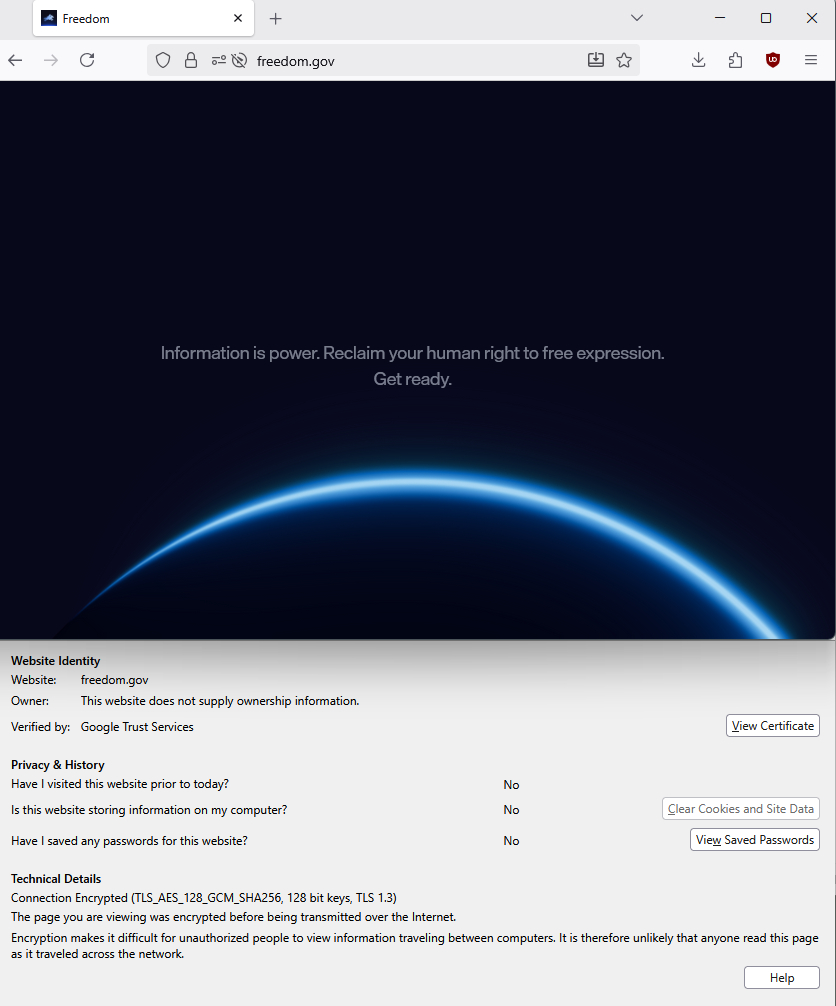Open the Firefox hamburger application menu
The width and height of the screenshot is (836, 1006).
click(x=811, y=60)
